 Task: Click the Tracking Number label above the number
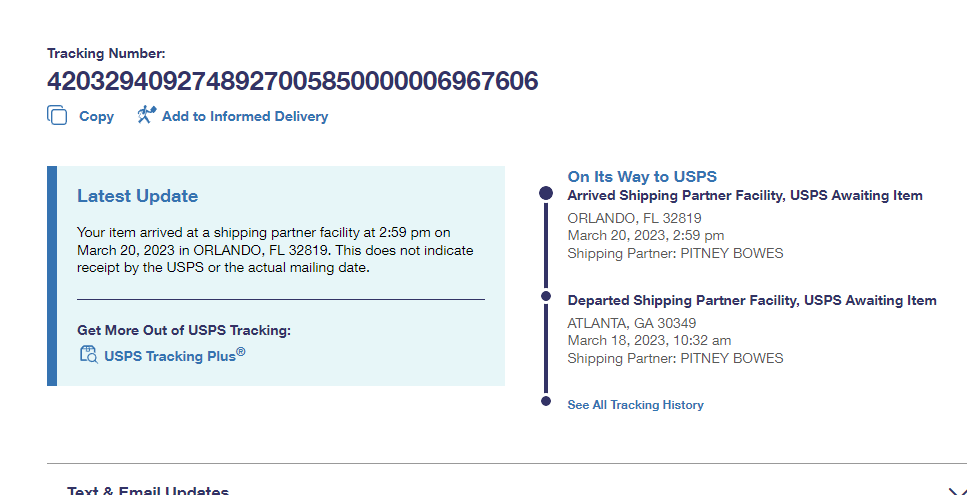106,53
